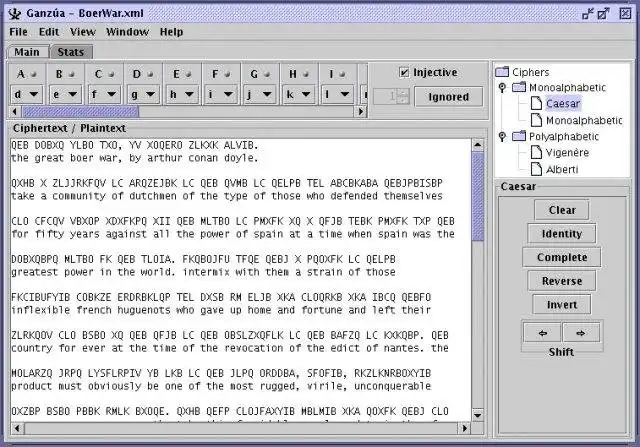640x447 pixels.
Task: Open substitution dropdown for letter C showing f
Action: click(x=104, y=94)
